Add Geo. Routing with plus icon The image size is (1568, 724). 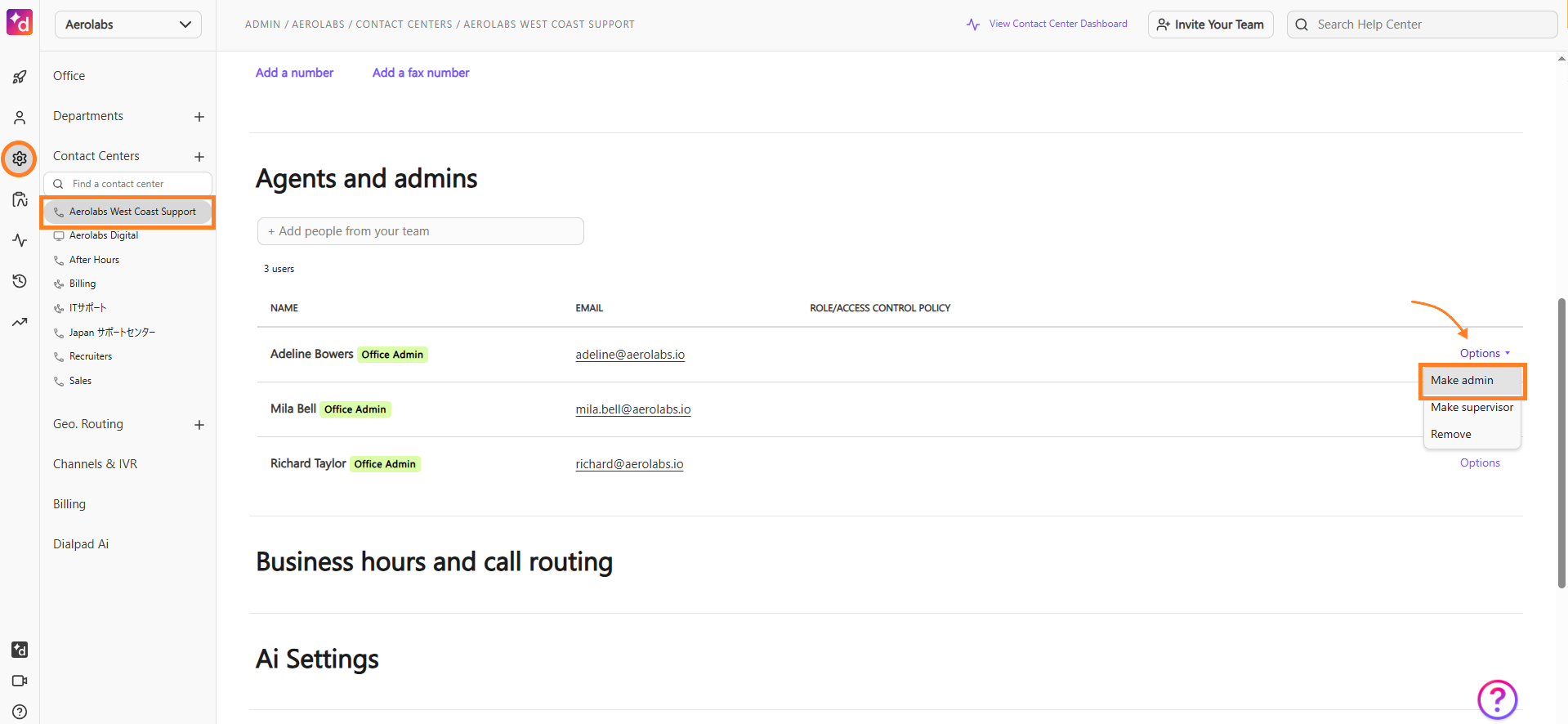point(199,425)
